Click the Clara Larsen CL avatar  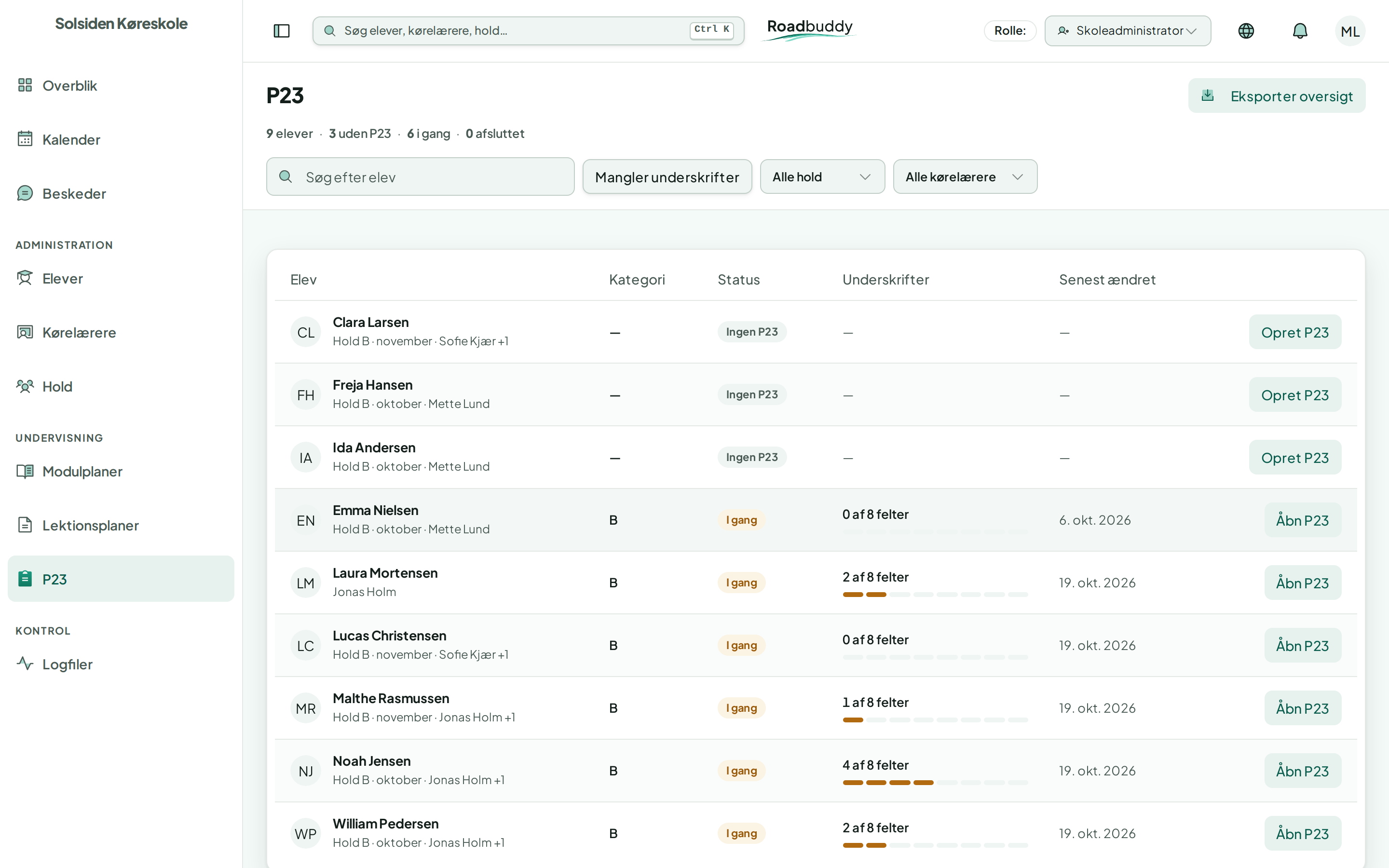click(305, 332)
